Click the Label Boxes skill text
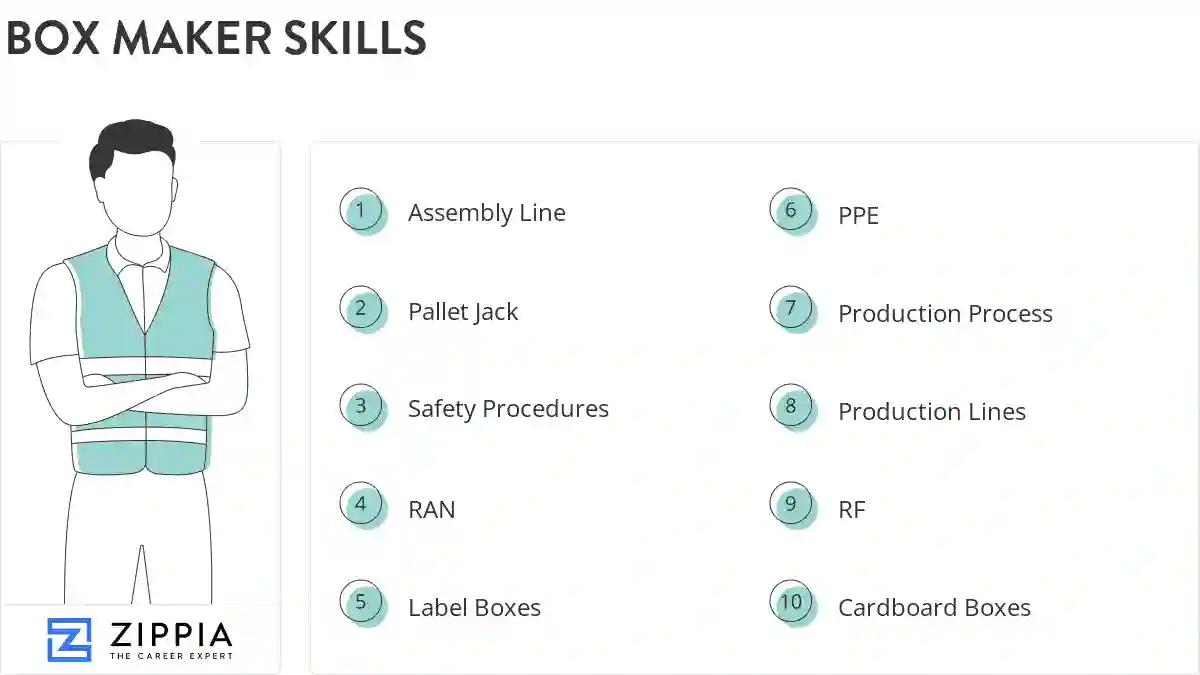 coord(474,608)
